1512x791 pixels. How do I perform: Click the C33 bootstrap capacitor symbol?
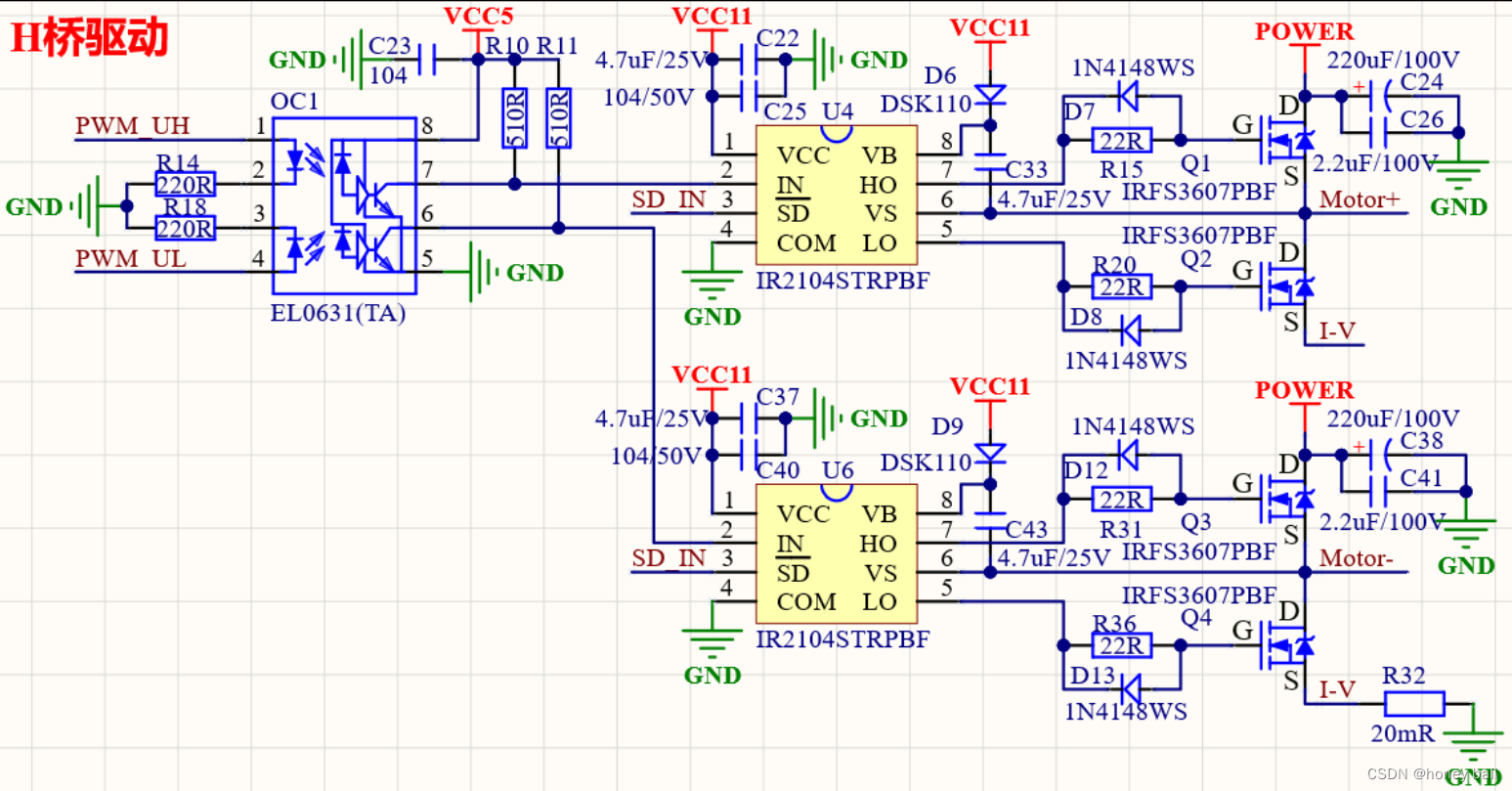click(x=990, y=162)
